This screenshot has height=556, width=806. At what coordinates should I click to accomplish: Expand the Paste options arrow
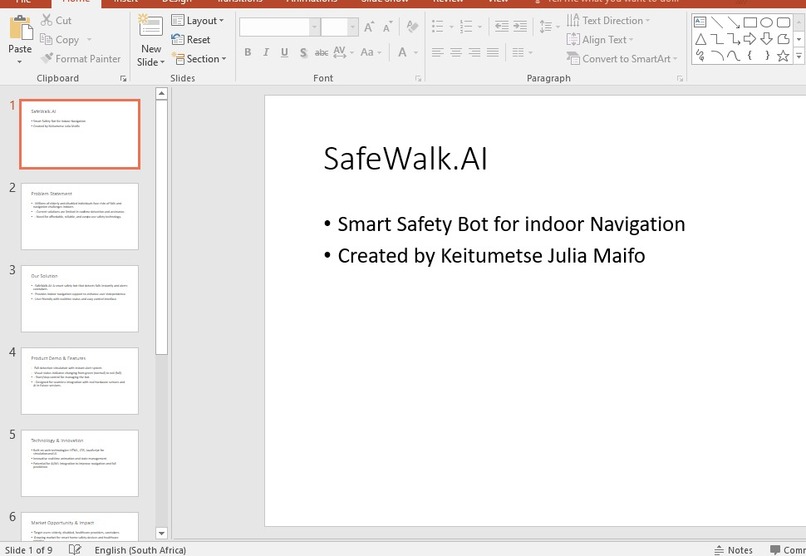click(x=20, y=62)
